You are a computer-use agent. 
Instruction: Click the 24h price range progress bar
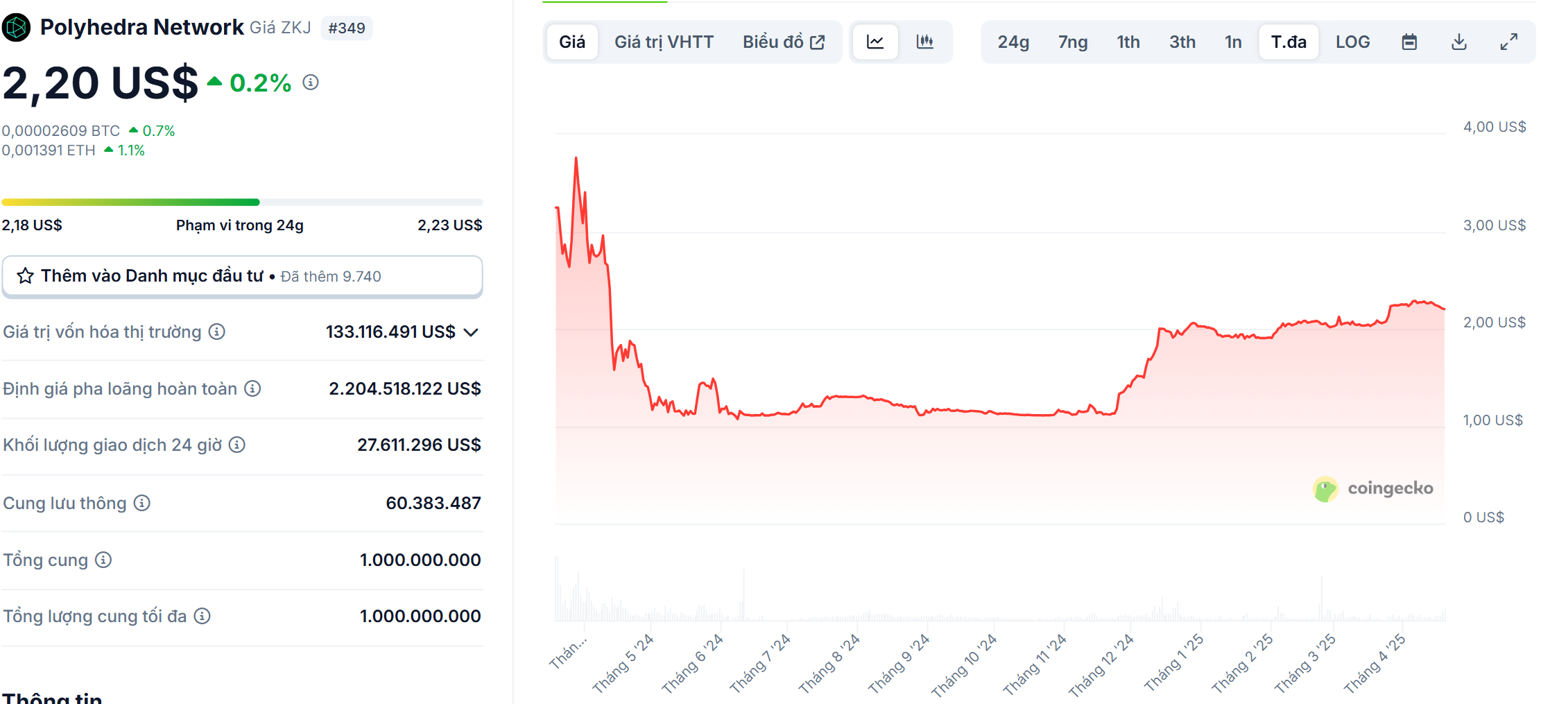point(242,203)
